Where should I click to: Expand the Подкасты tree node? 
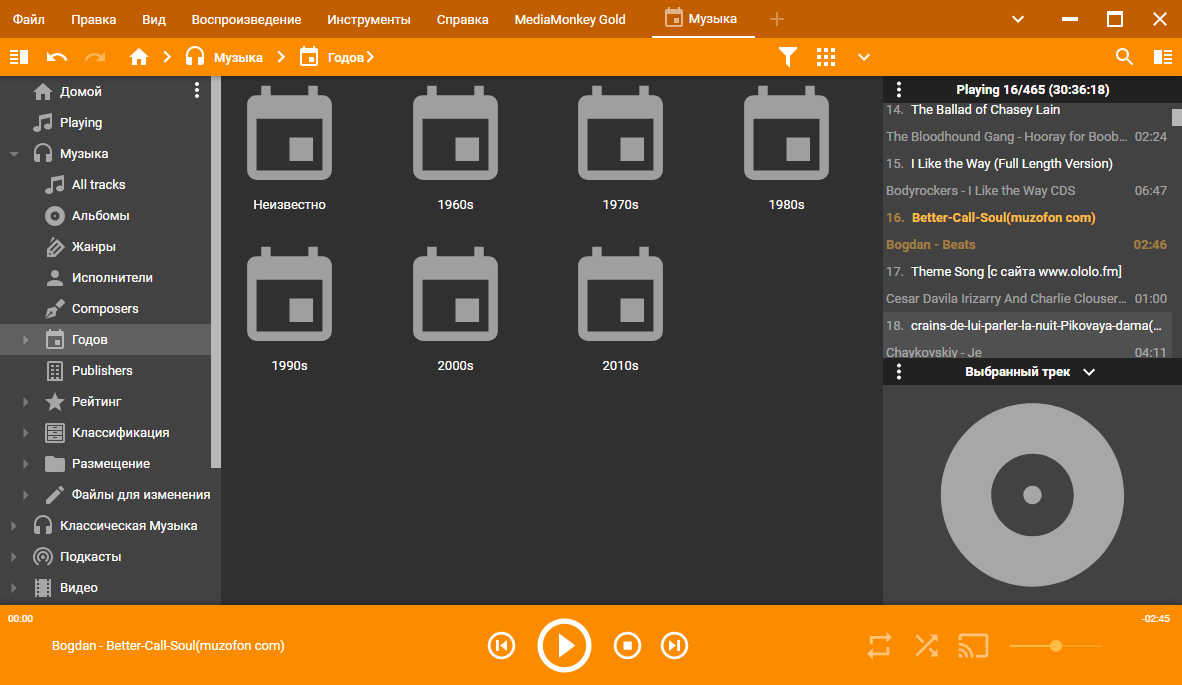point(14,556)
